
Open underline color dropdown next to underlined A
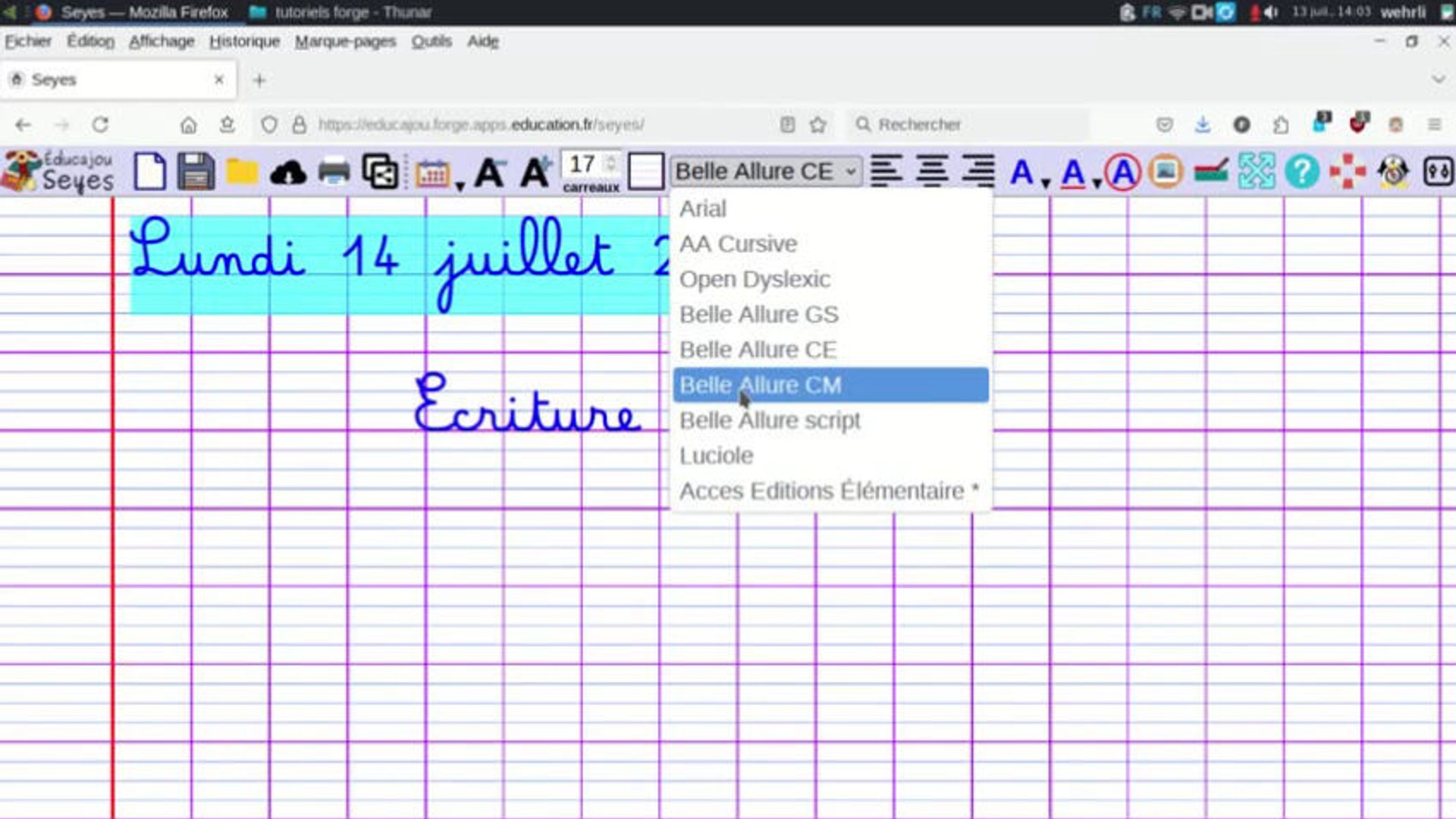coord(1097,182)
